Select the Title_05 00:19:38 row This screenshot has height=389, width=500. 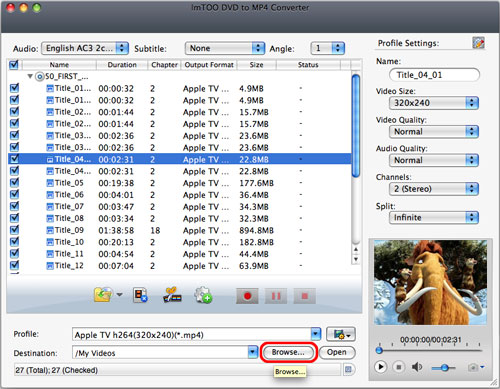click(x=179, y=183)
